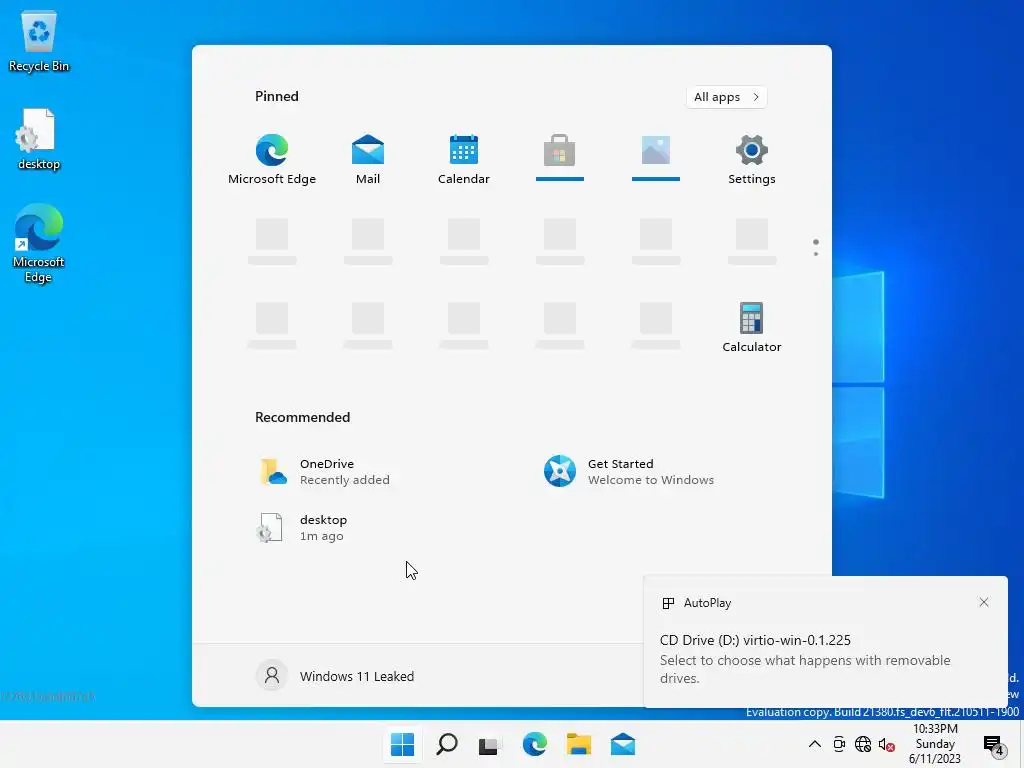Open the Windows 11 Leaked user account
Image resolution: width=1024 pixels, height=768 pixels.
click(x=335, y=676)
